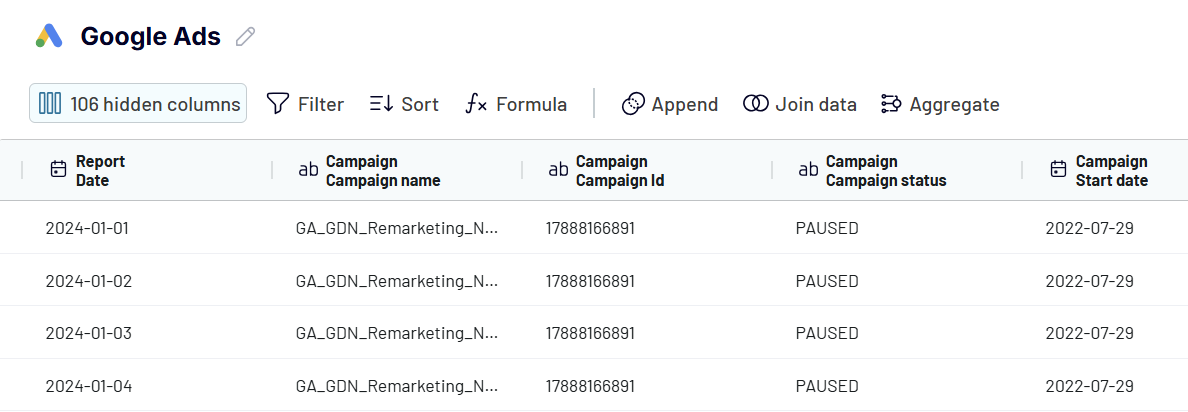Open the Sort menu
The width and height of the screenshot is (1188, 412).
click(404, 104)
